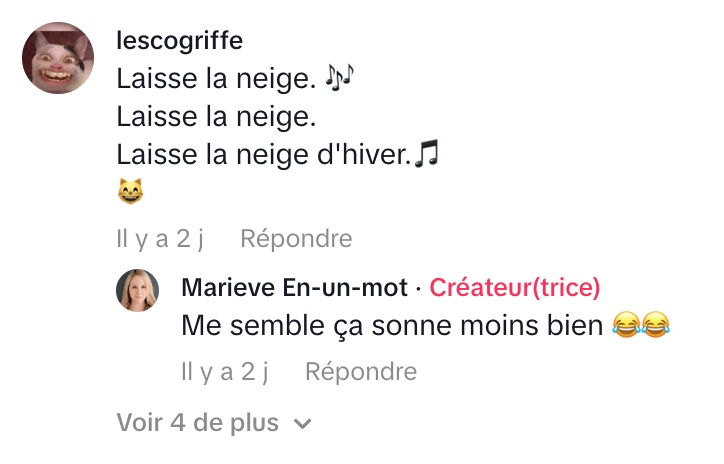Open Marieve En-un-mot's profile picture
724x464 pixels.
(138, 291)
